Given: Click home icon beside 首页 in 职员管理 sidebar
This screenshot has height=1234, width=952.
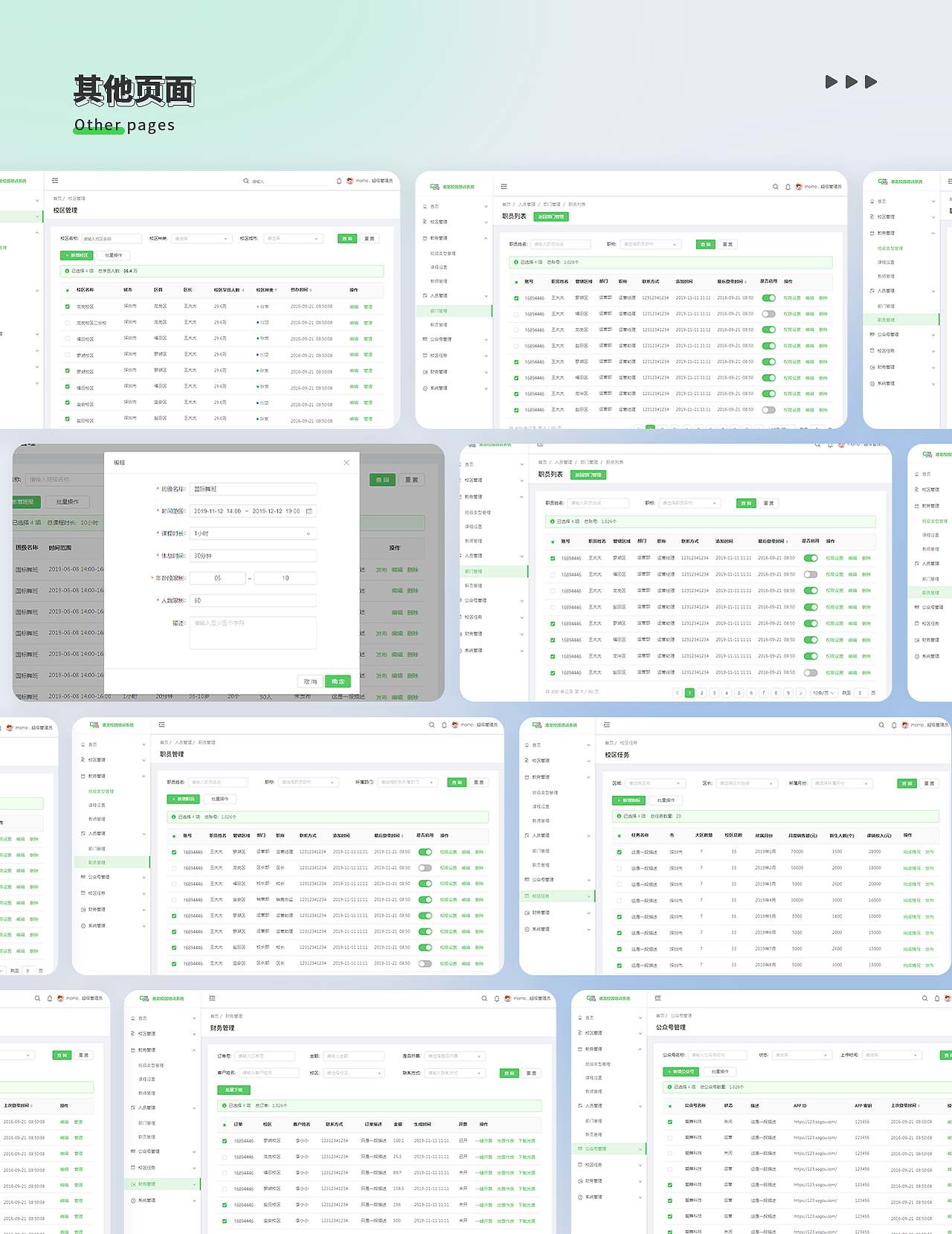Looking at the screenshot, I should [83, 745].
